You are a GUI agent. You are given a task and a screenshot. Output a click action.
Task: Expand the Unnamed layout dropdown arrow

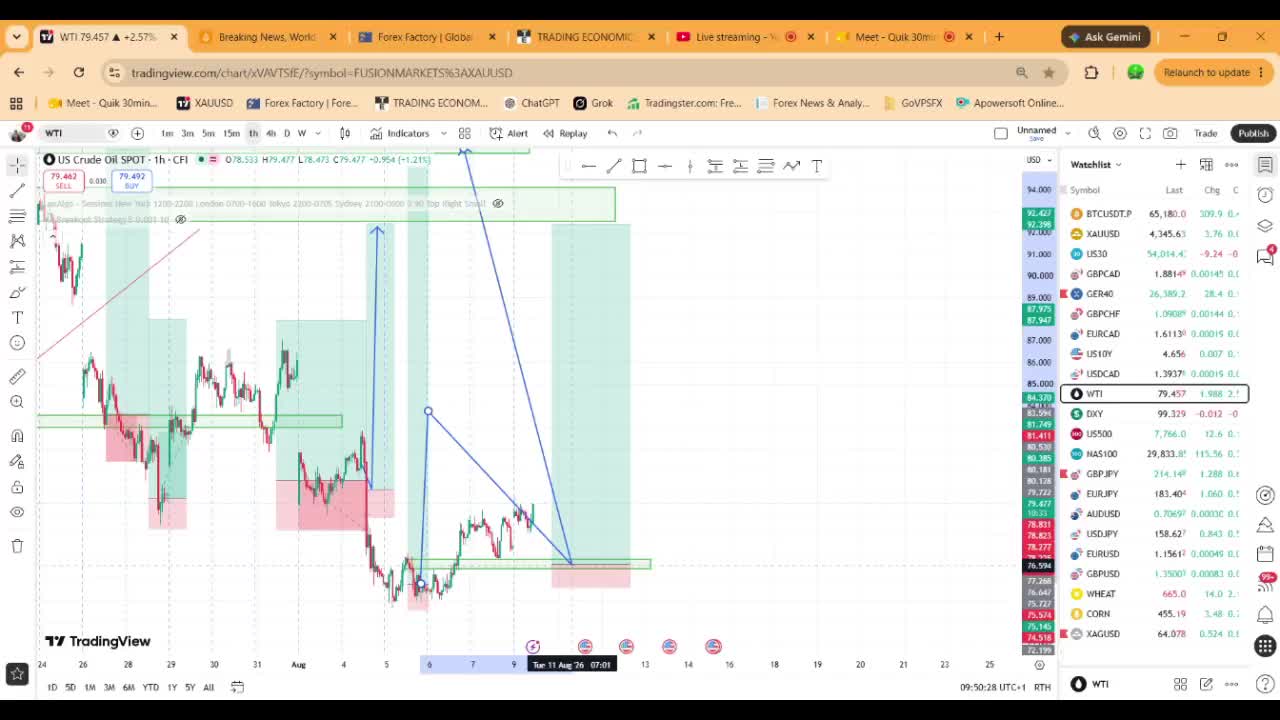[x=1068, y=133]
